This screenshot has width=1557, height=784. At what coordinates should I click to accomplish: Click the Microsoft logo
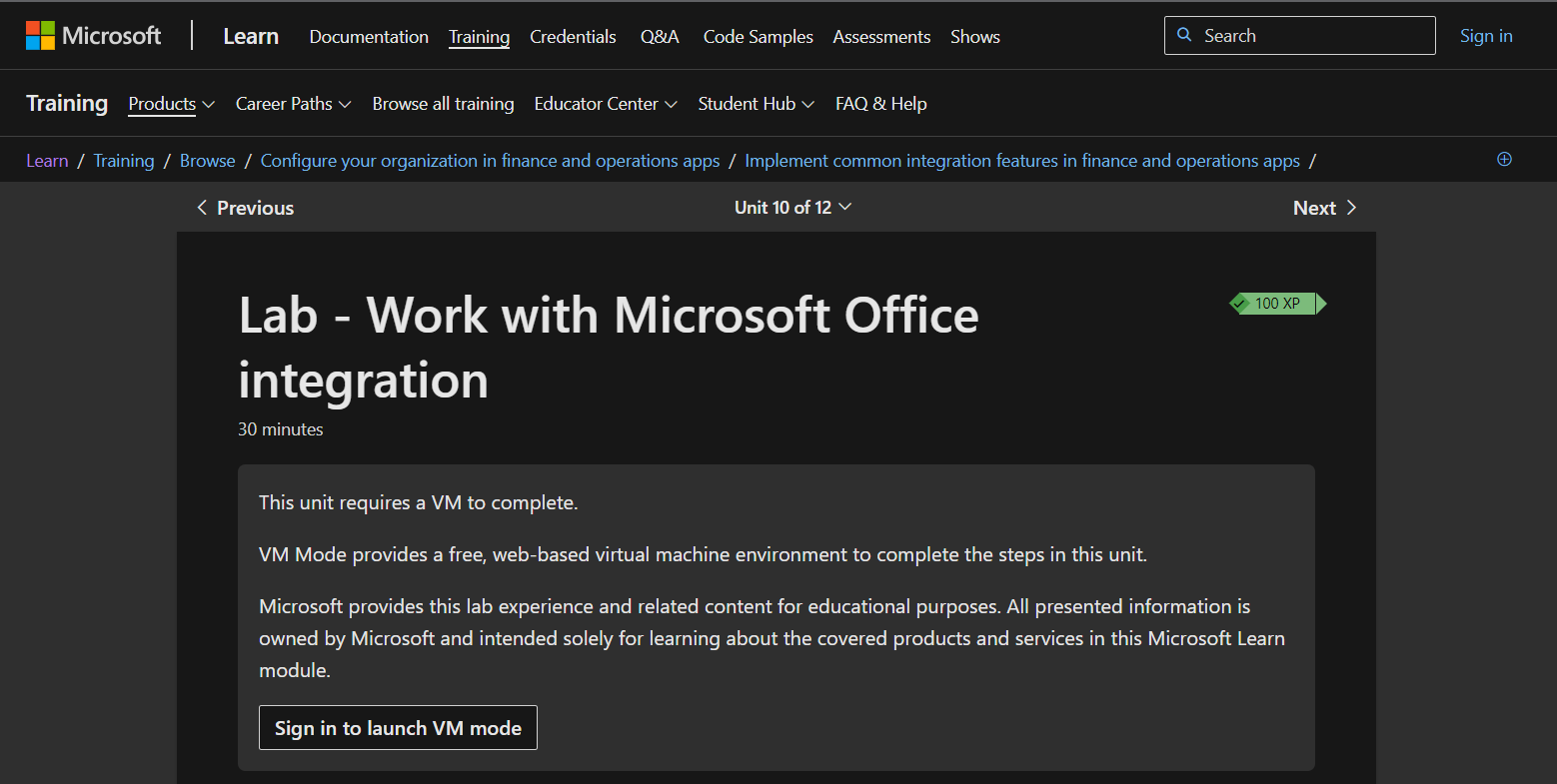tap(93, 36)
